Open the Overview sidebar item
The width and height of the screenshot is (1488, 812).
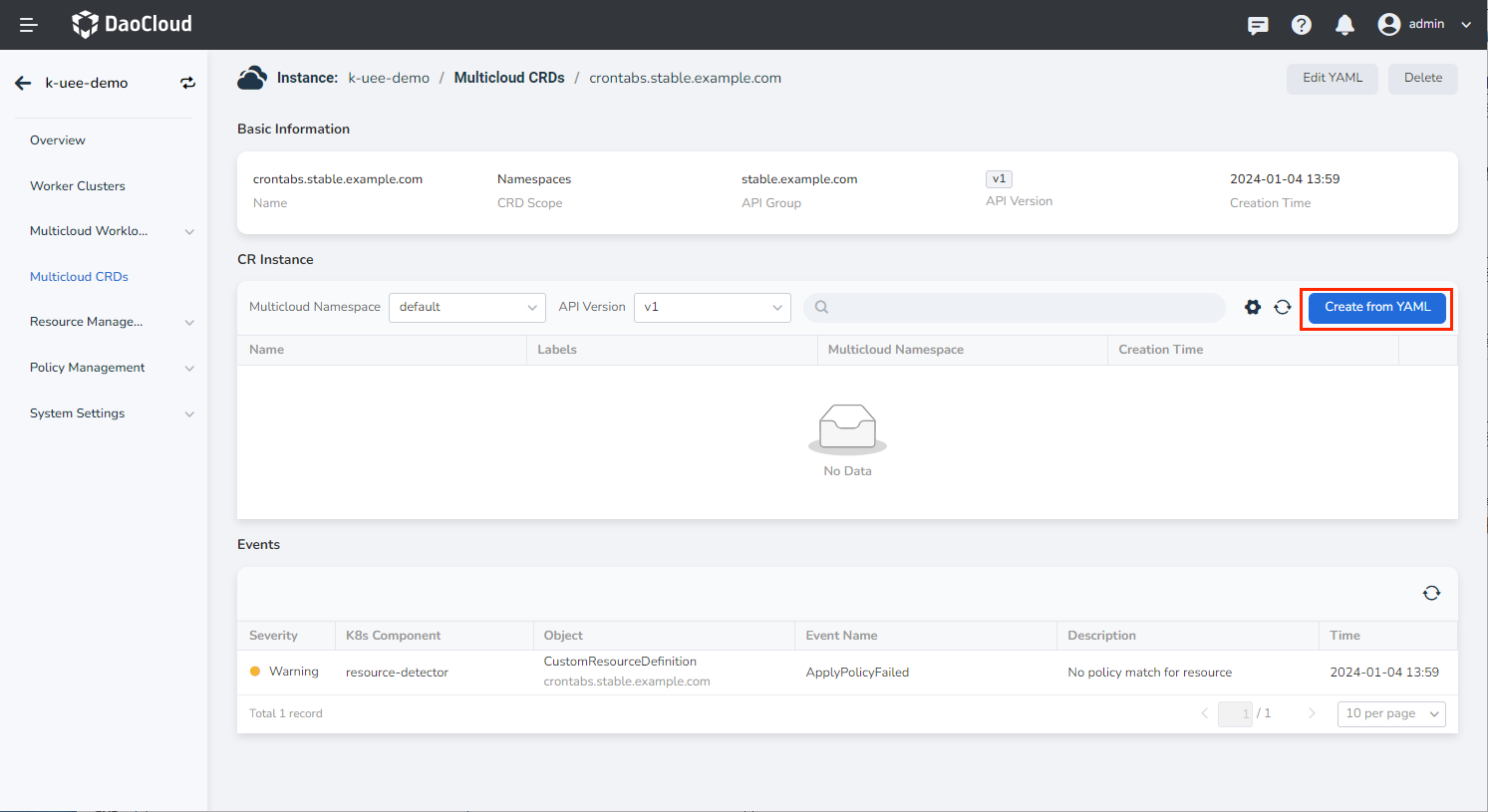(58, 140)
